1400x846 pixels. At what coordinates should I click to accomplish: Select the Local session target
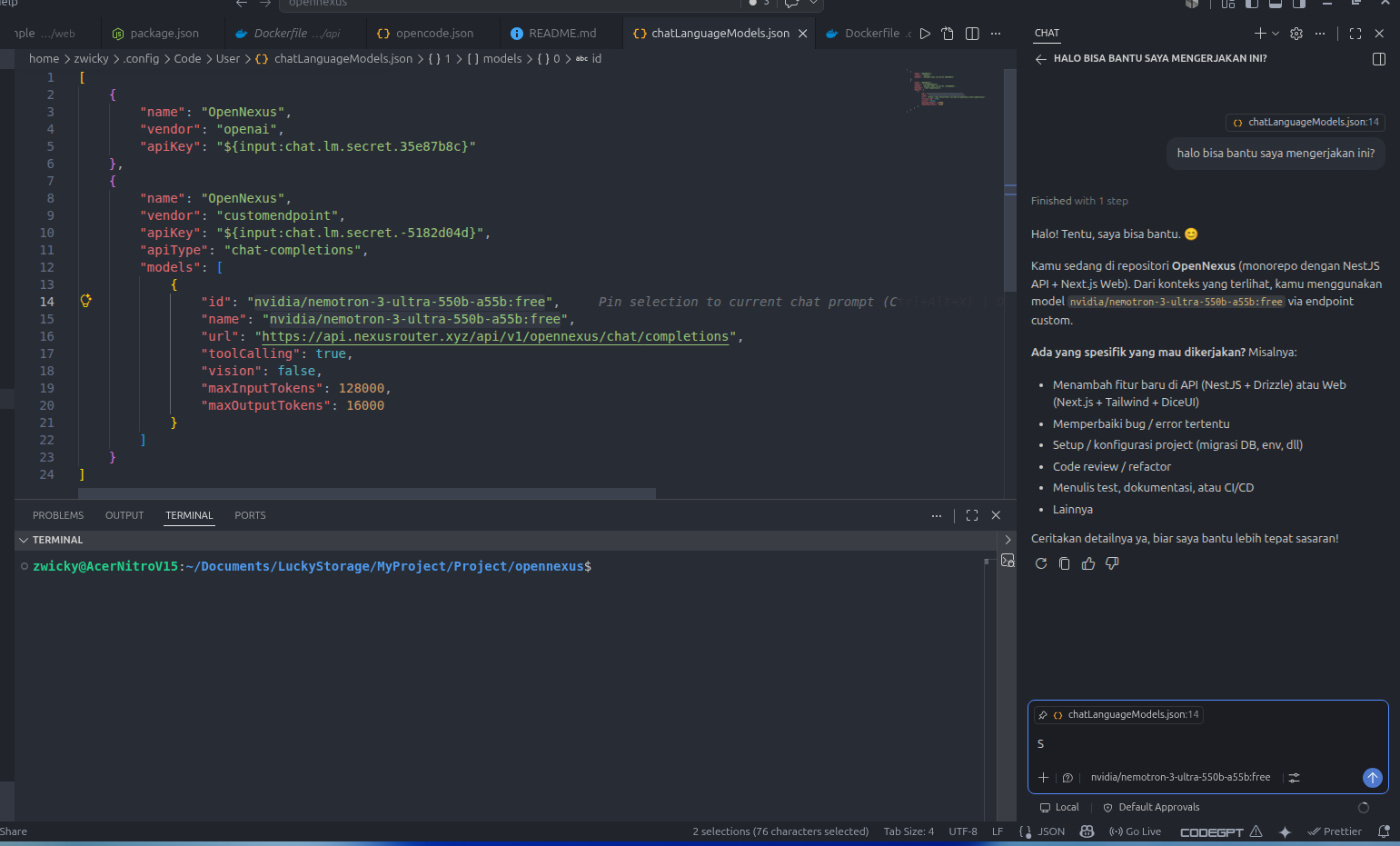1059,808
